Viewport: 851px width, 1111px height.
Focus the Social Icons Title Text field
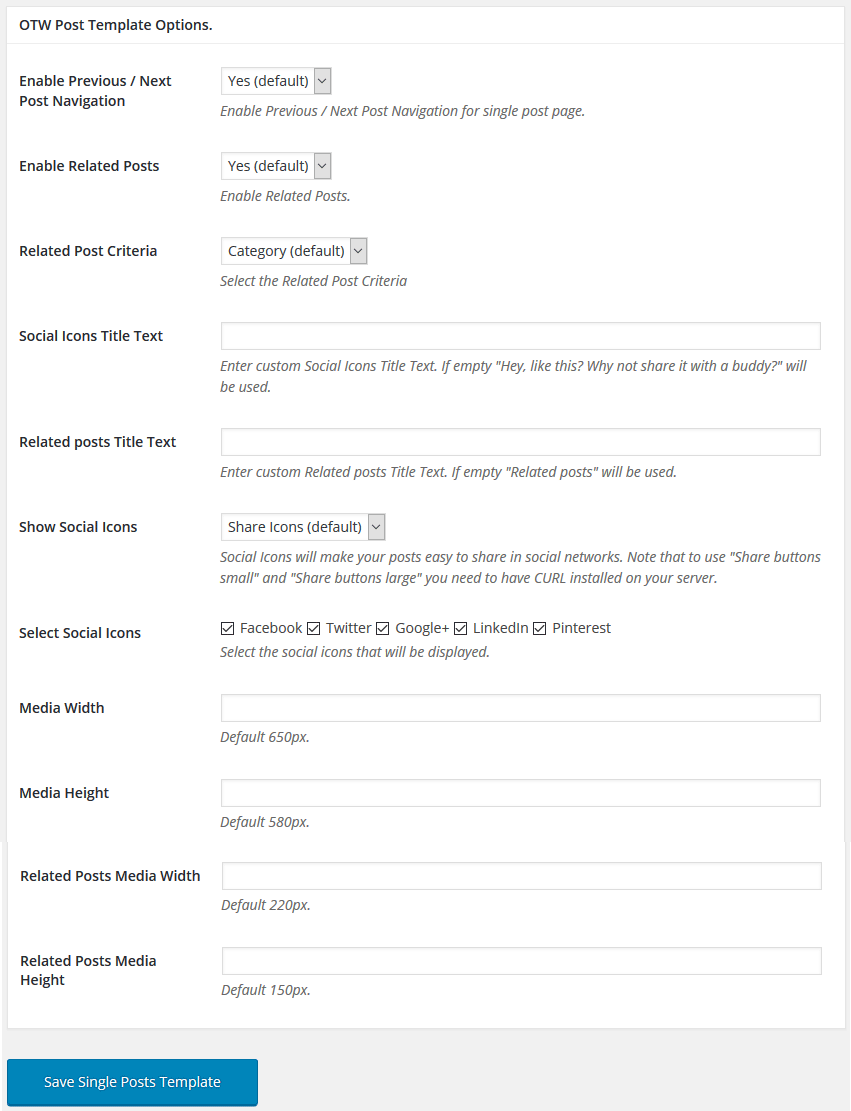point(520,336)
